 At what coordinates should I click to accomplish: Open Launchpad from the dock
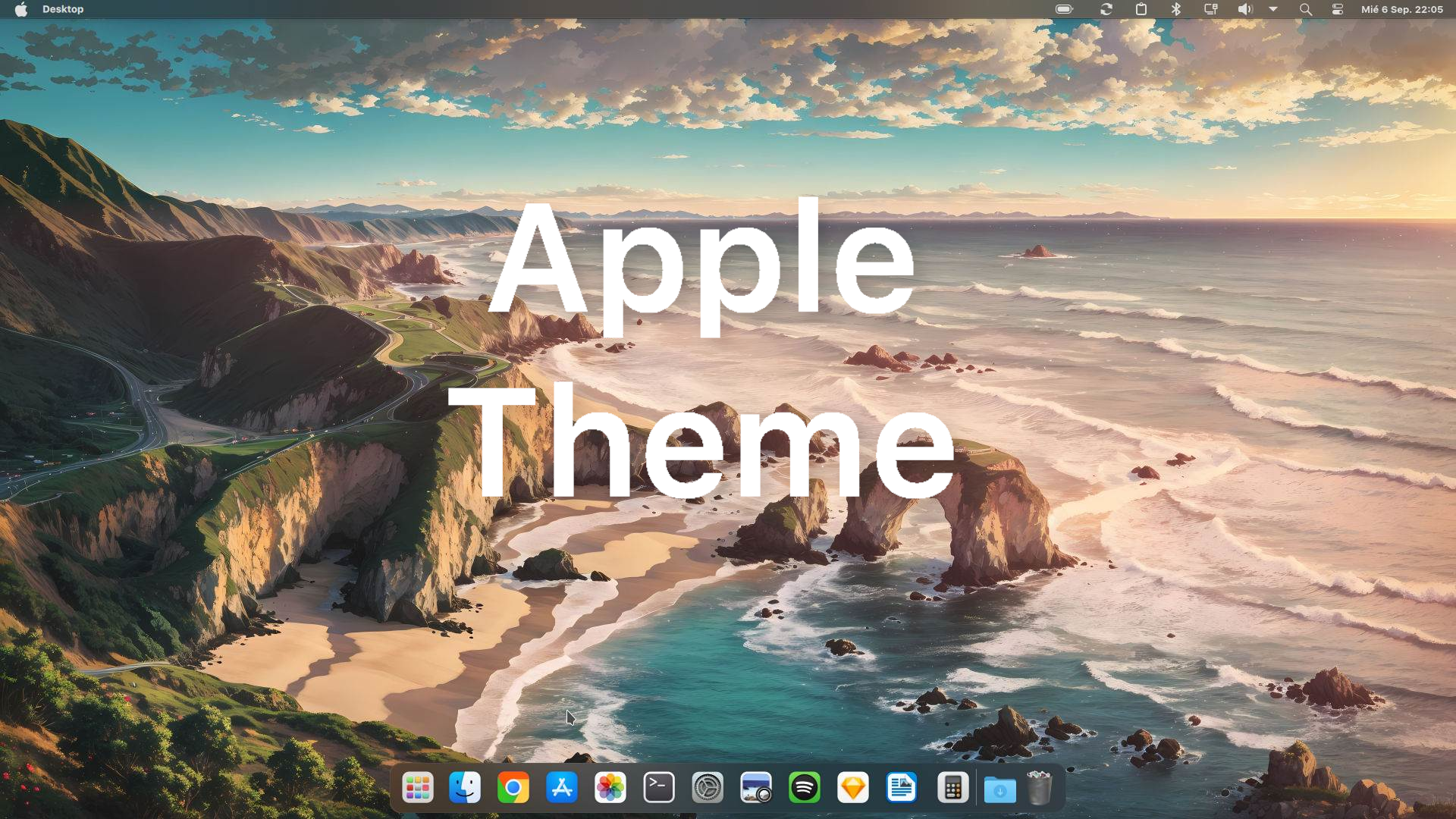point(417,788)
